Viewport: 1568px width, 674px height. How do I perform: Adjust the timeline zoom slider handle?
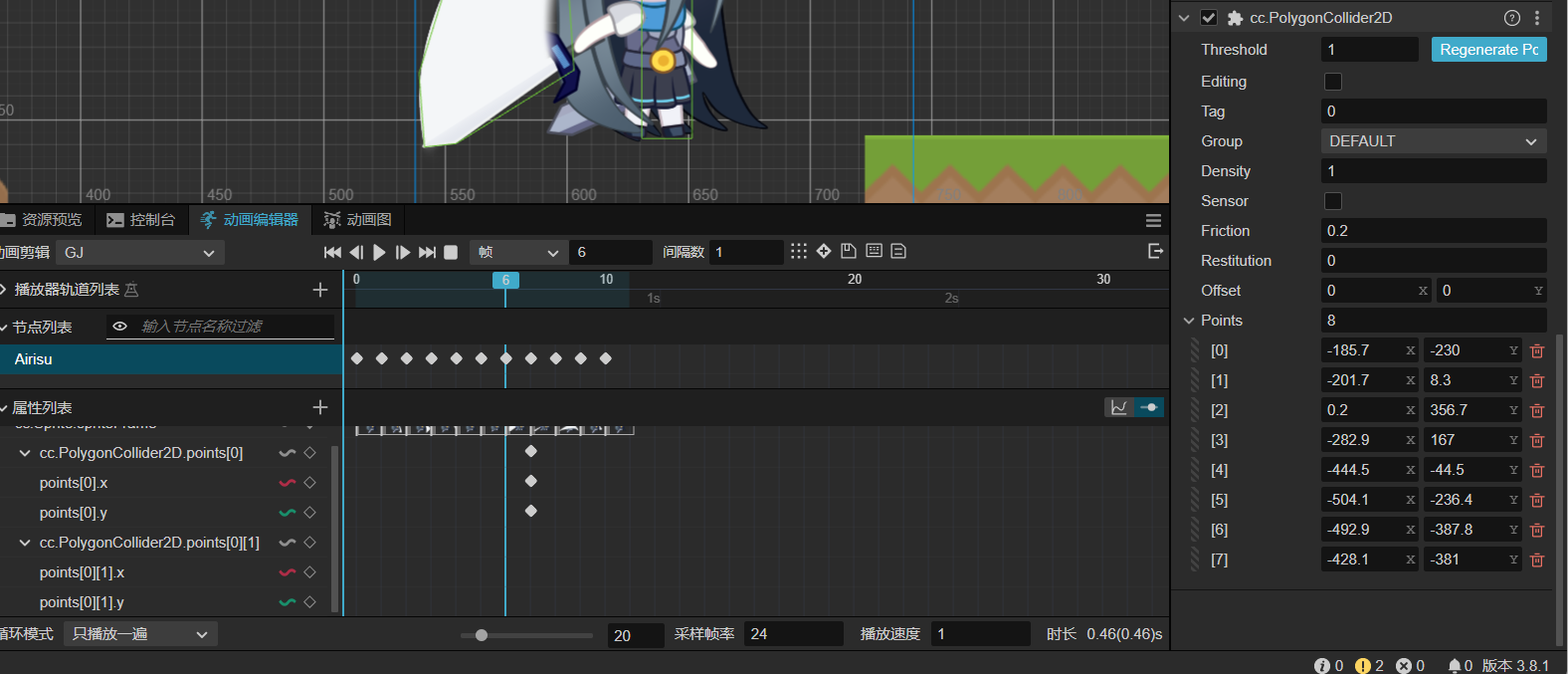click(482, 635)
